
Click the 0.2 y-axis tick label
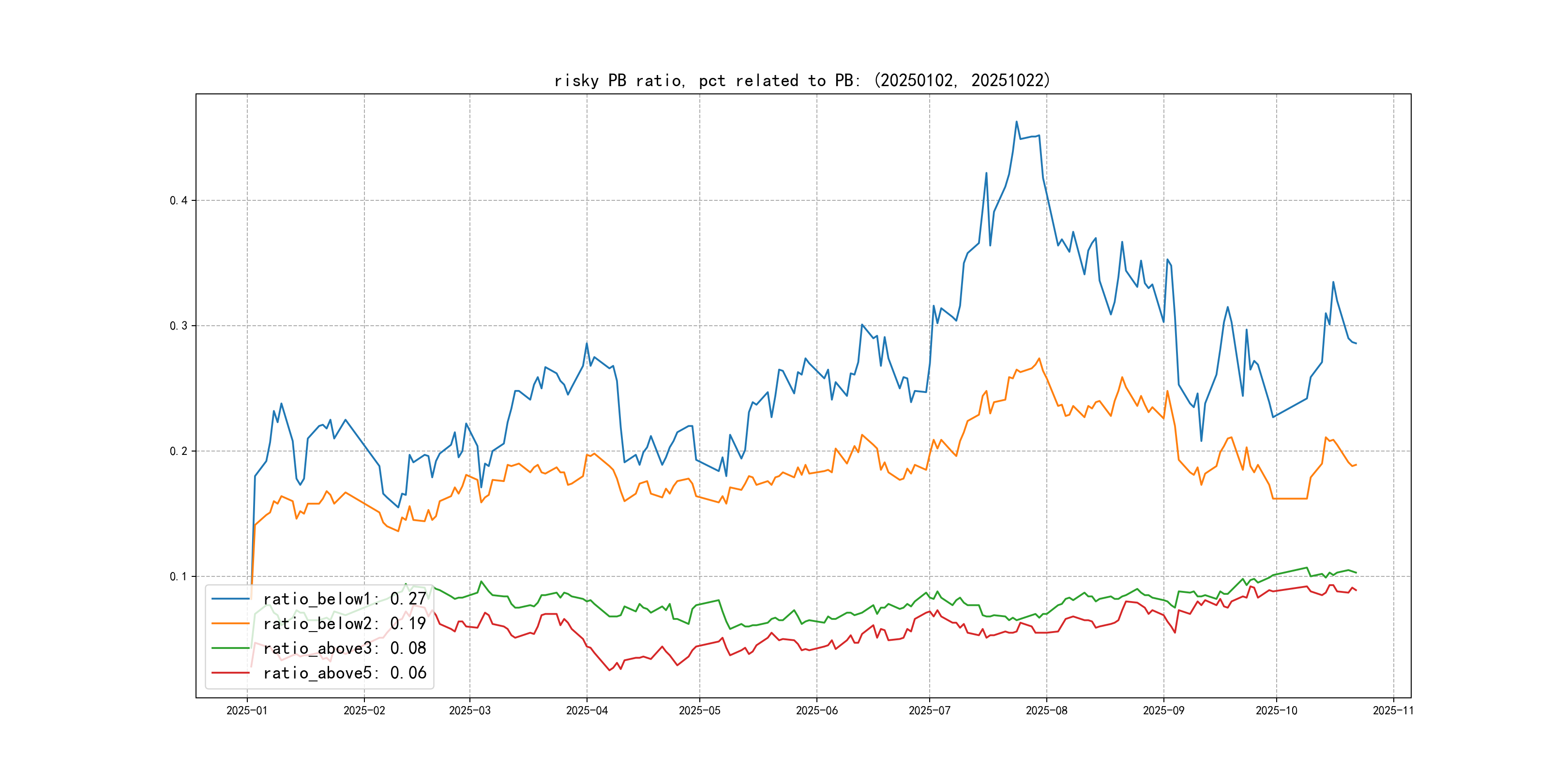pyautogui.click(x=179, y=452)
